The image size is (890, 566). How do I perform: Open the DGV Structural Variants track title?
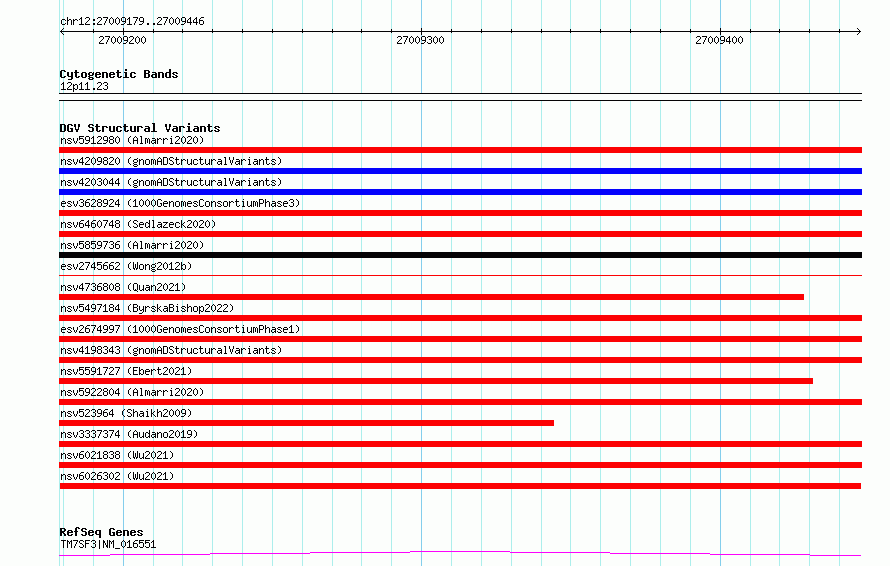(140, 128)
